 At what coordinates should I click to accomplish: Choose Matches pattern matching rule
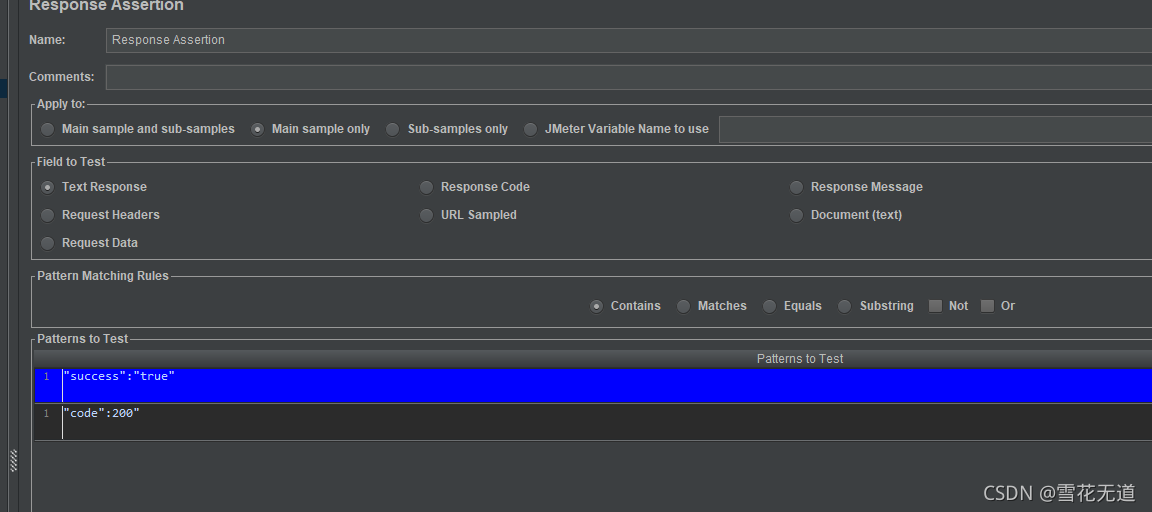[x=683, y=306]
